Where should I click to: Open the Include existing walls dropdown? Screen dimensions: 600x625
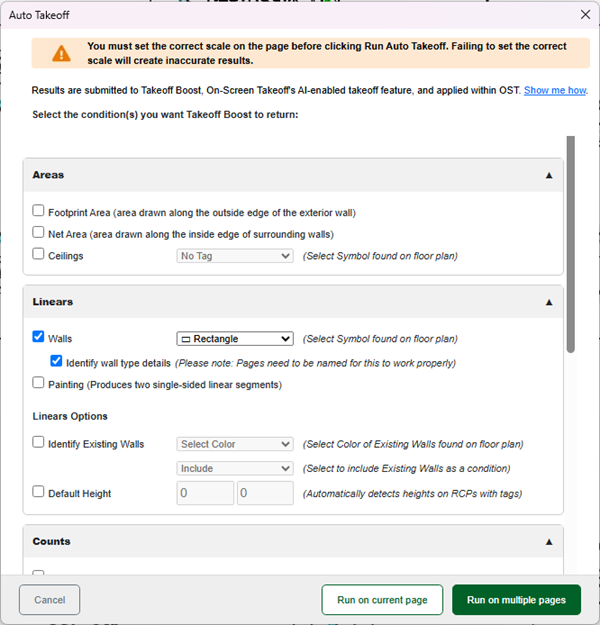pyautogui.click(x=235, y=468)
